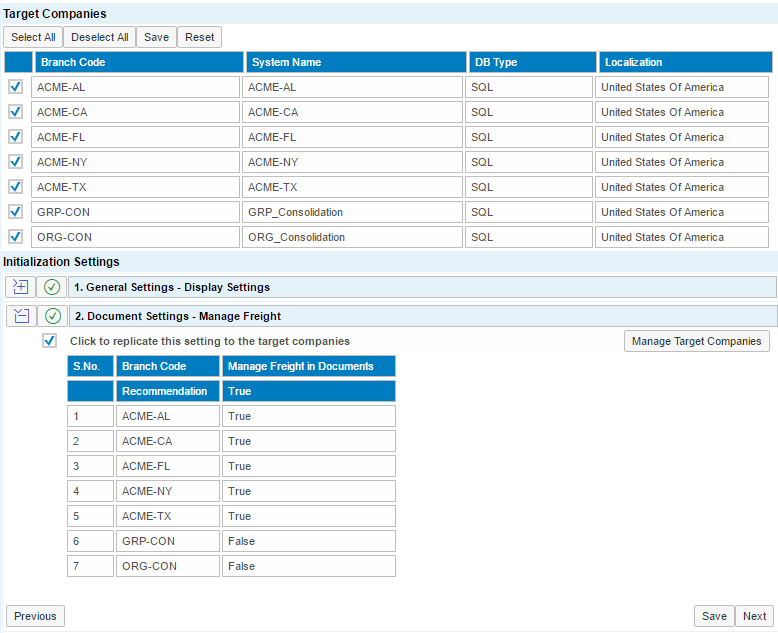Collapse the Document Settings section icon
Image resolution: width=778 pixels, height=633 pixels.
pos(20,316)
